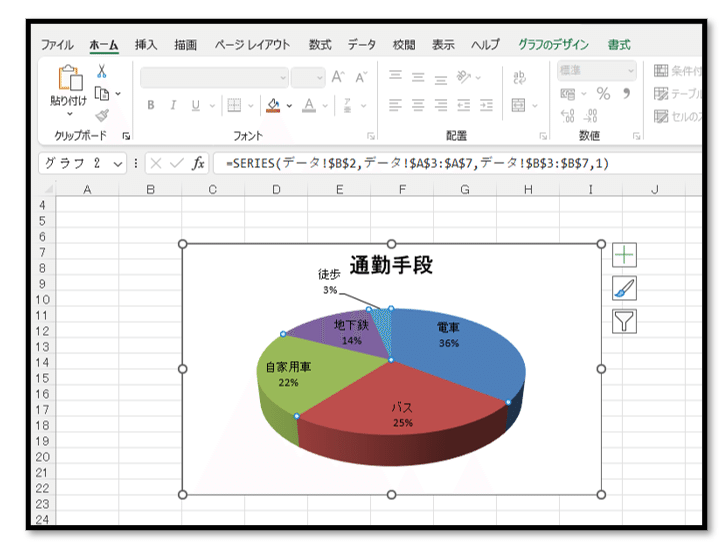
Task: Click the conditional formatting button
Action: pyautogui.click(x=678, y=70)
